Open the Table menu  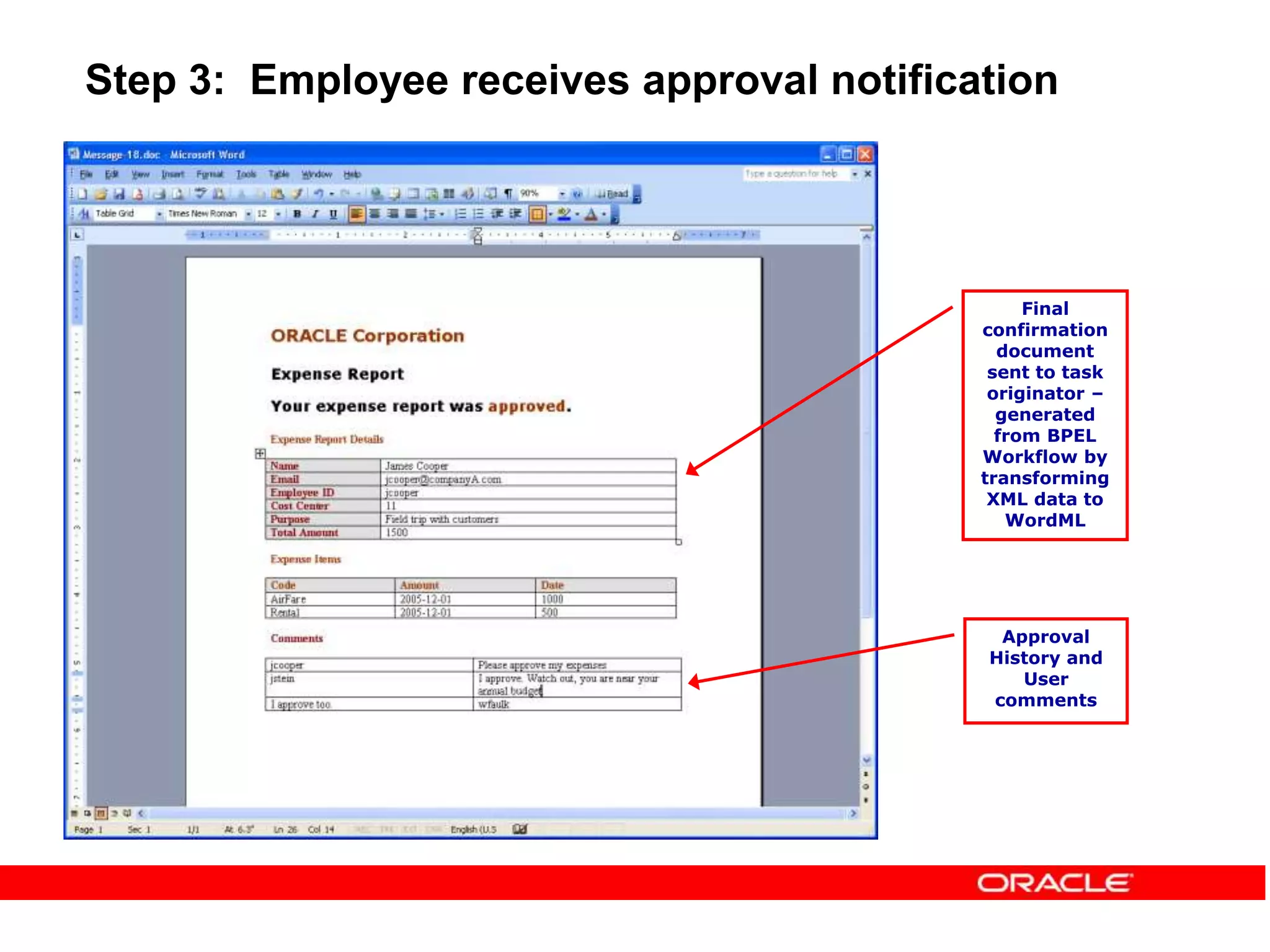pos(279,174)
